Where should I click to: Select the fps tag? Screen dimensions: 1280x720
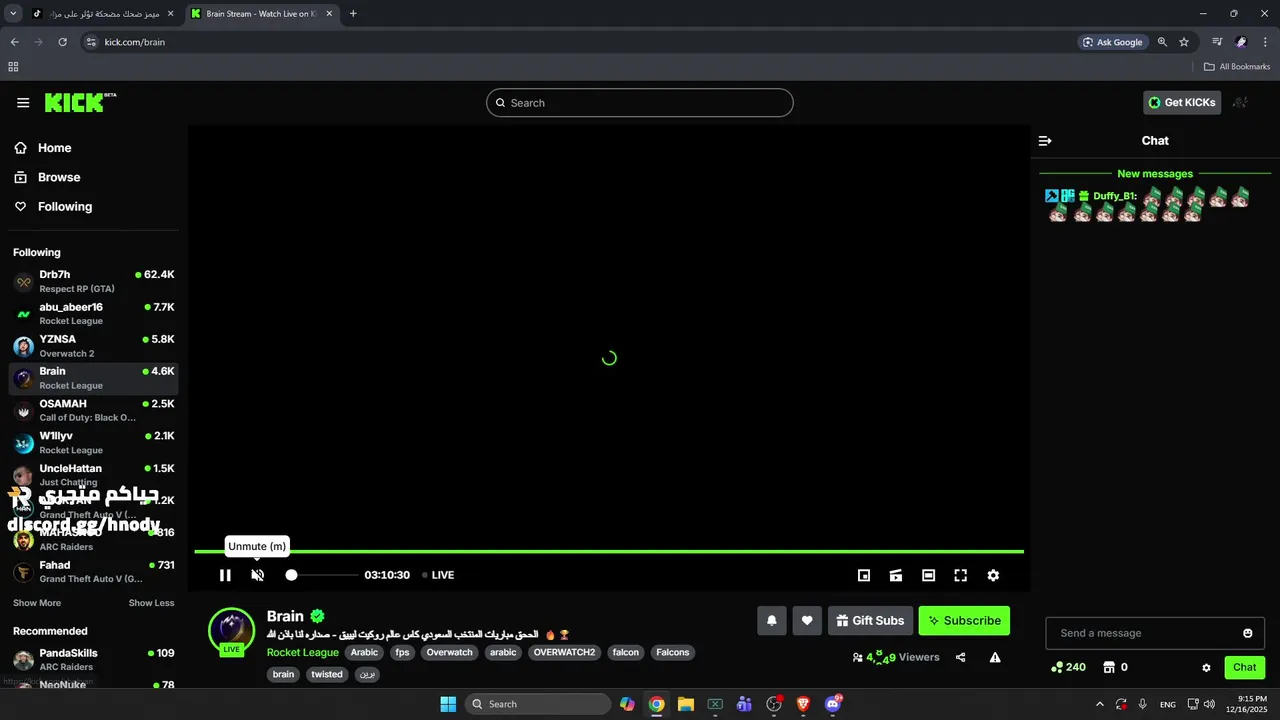pos(402,652)
